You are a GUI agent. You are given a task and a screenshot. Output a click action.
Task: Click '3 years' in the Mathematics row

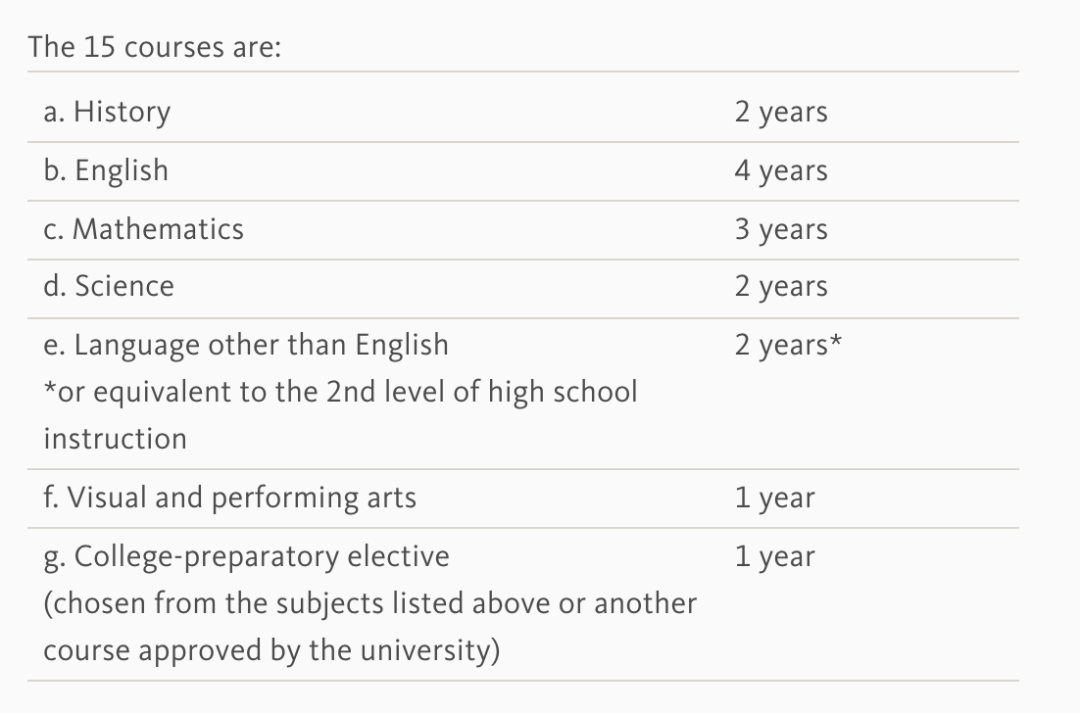781,229
